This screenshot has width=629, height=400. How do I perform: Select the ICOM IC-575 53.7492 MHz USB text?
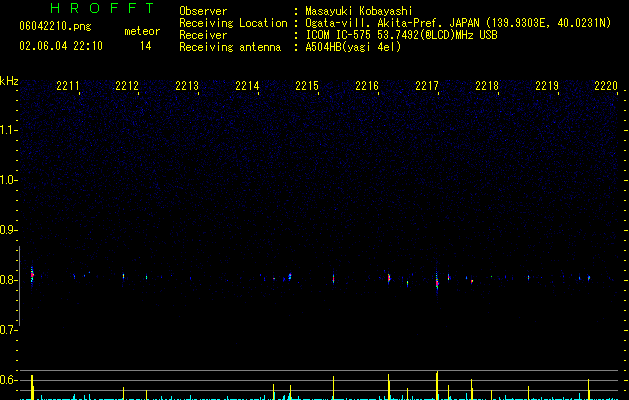click(x=401, y=35)
